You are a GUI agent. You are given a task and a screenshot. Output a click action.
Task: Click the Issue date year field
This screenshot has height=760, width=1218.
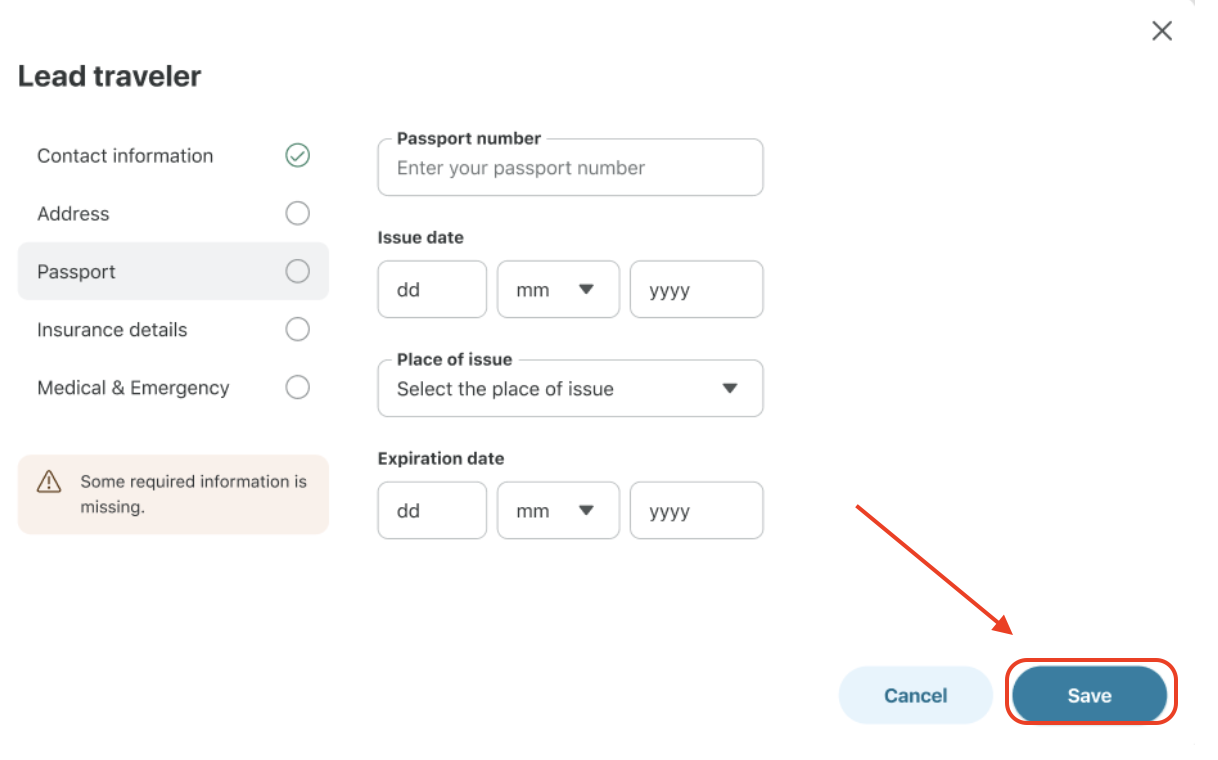[x=696, y=290]
